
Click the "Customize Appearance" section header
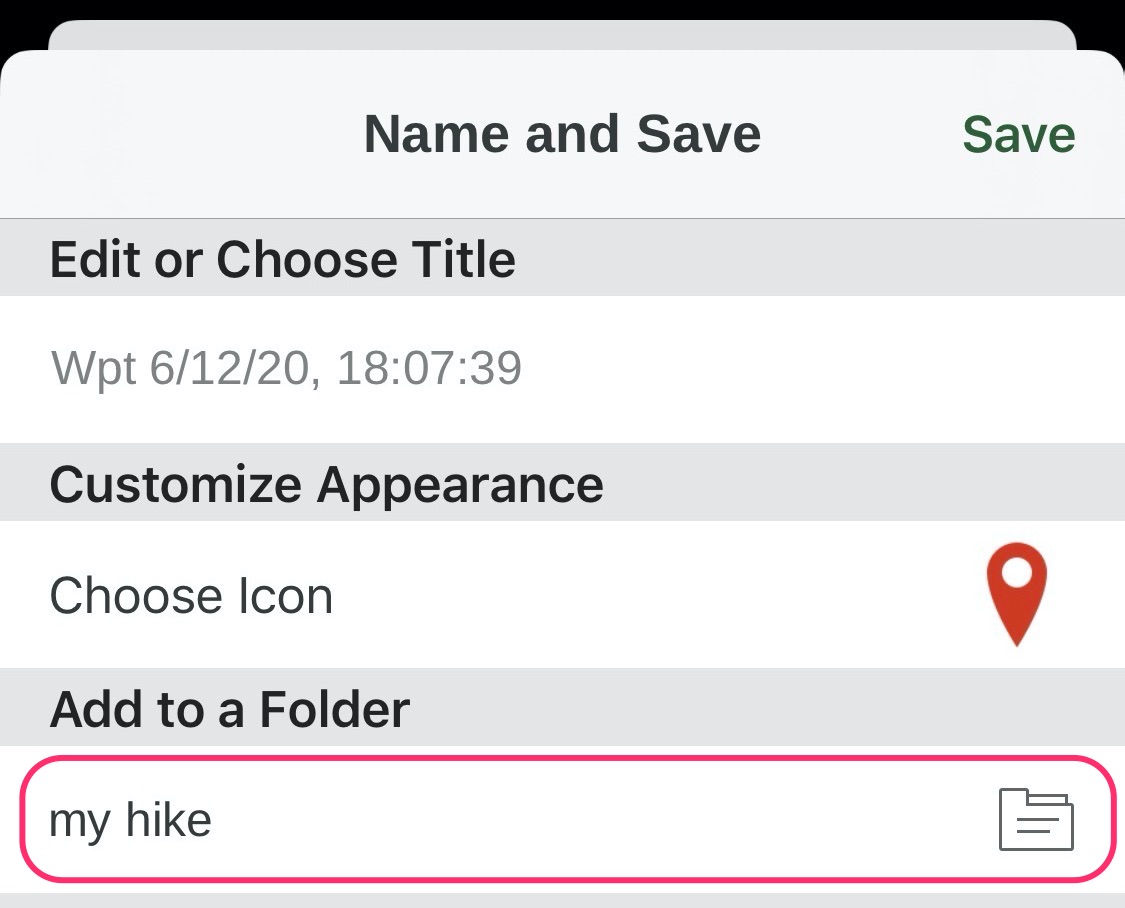tap(326, 485)
